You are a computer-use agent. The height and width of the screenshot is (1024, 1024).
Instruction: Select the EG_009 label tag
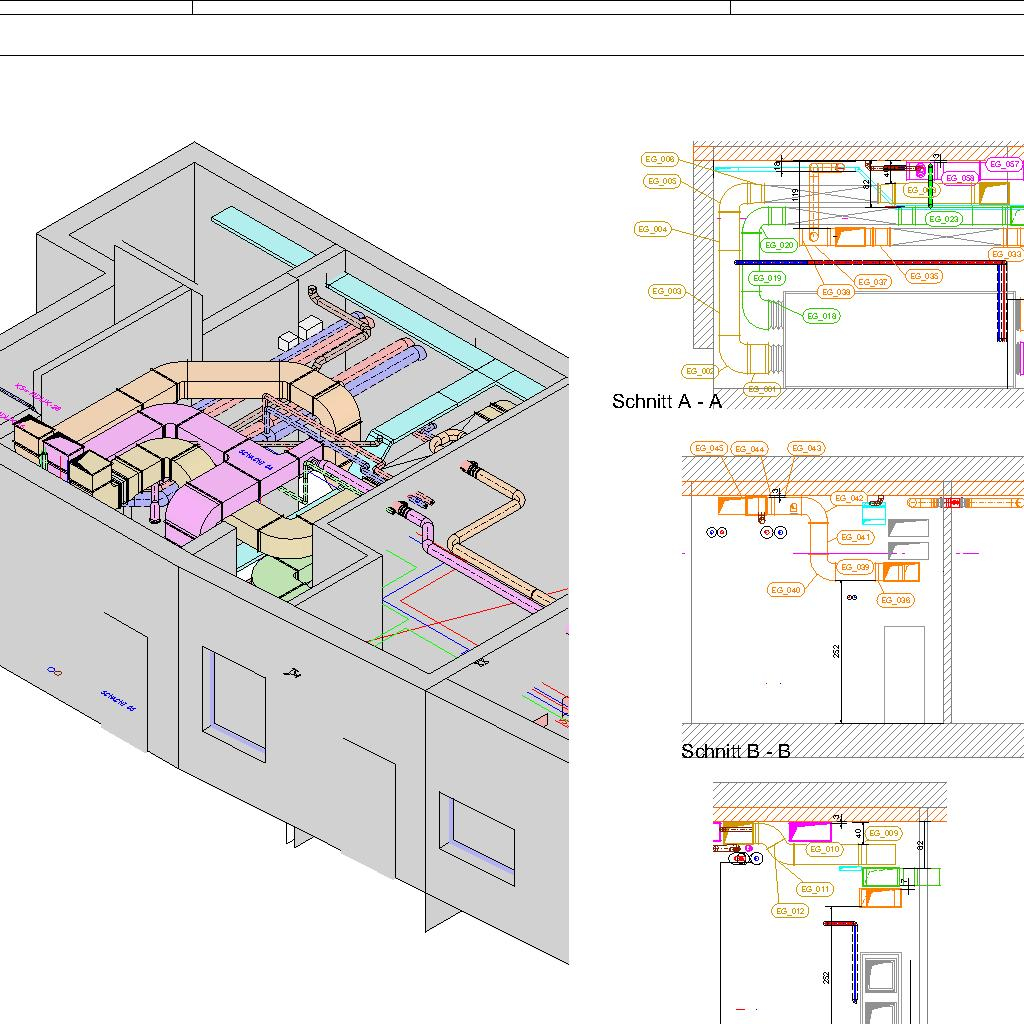(884, 833)
